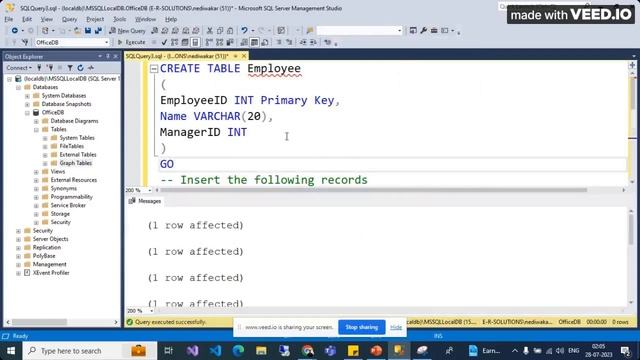The width and height of the screenshot is (640, 360).
Task: Click the Copy icon in toolbar
Action: tap(220, 31)
